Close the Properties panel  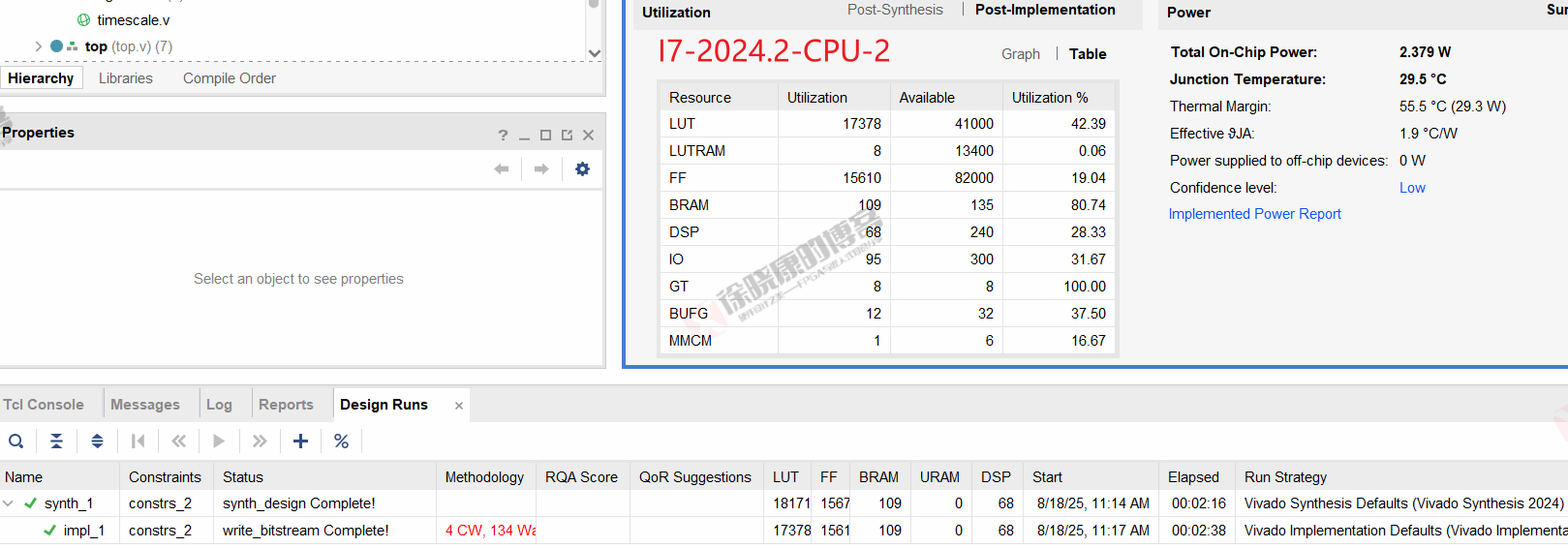click(588, 136)
